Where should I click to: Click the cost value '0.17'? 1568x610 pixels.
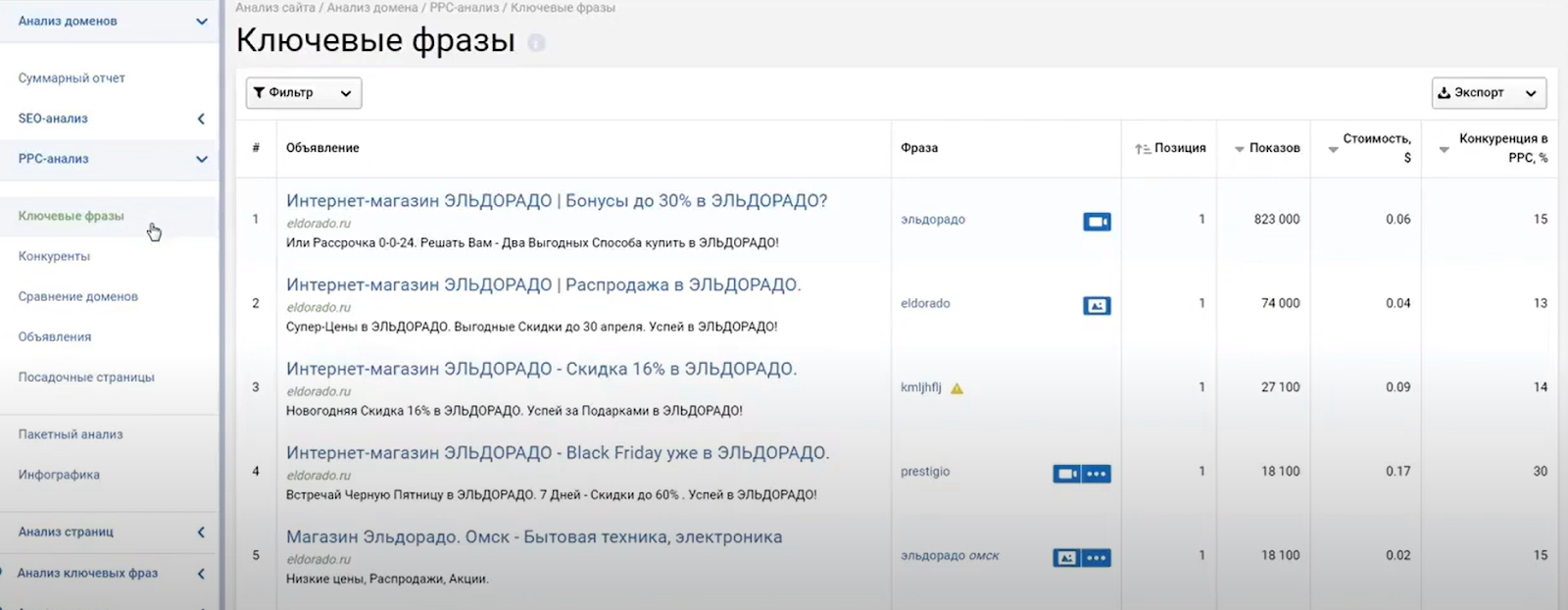click(1398, 472)
